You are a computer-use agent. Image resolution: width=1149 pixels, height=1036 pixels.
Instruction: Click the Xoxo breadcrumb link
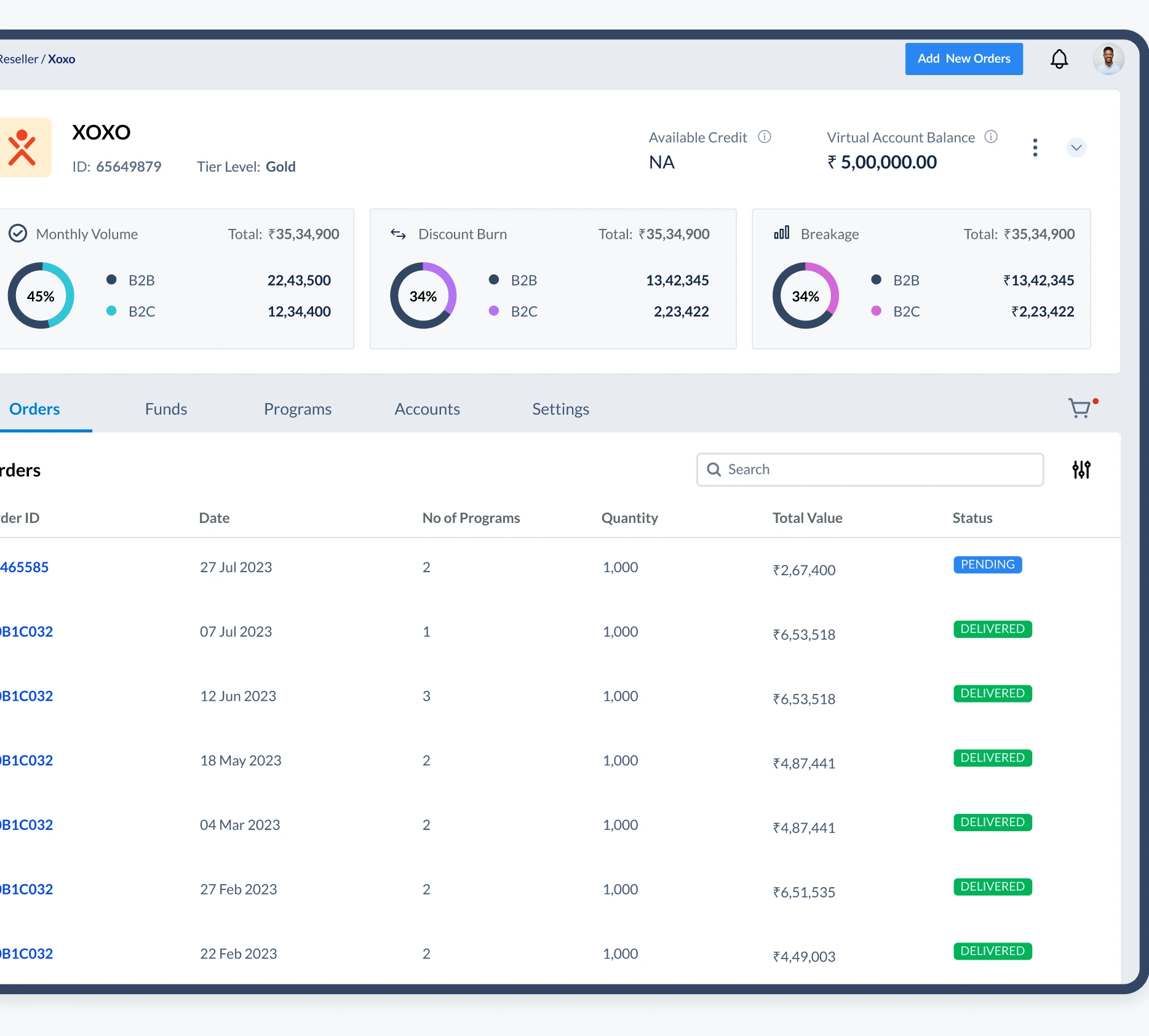click(62, 59)
